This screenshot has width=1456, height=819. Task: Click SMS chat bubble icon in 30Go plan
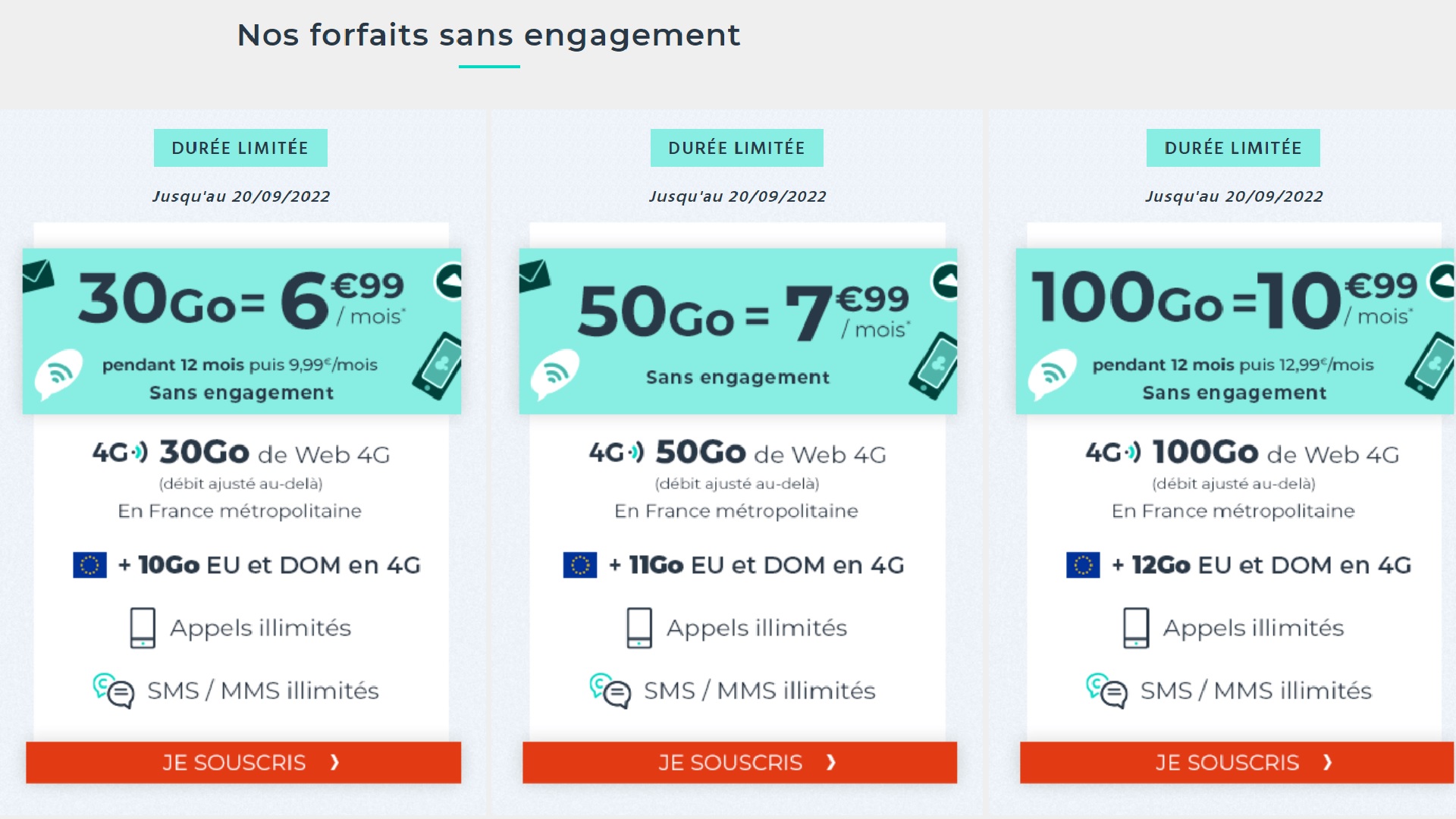click(x=113, y=691)
